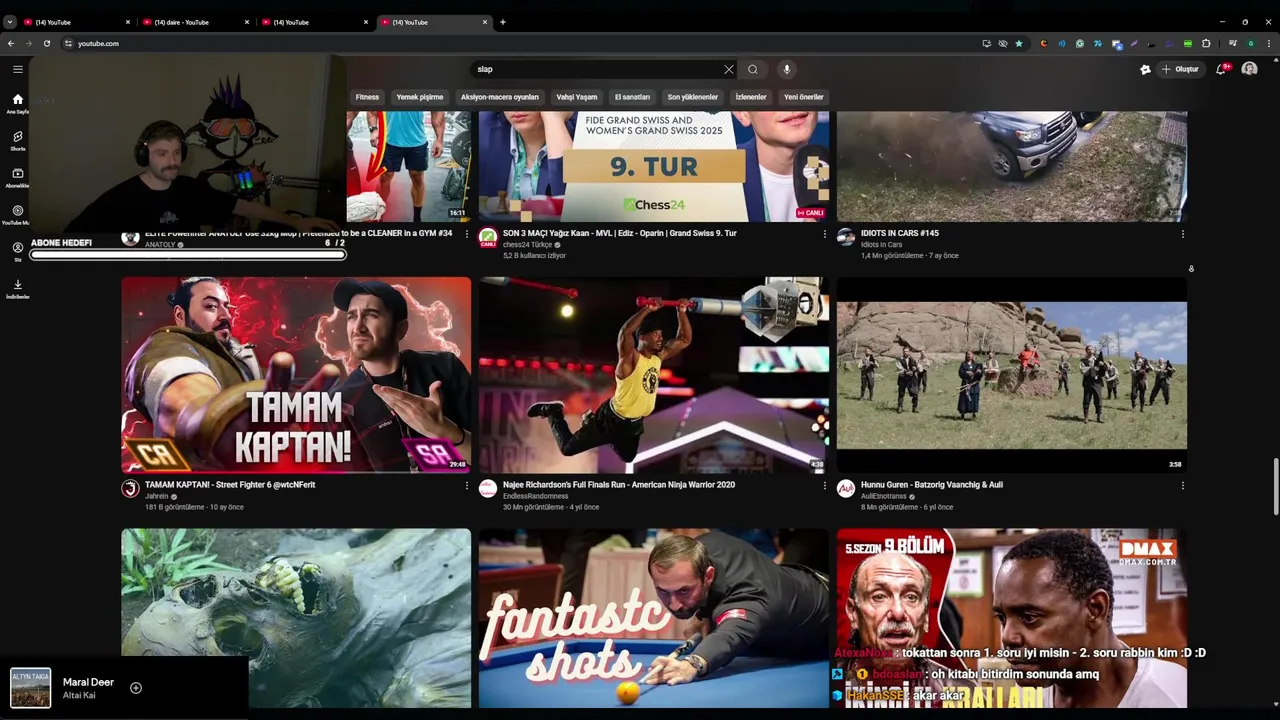Go to YouTube Home in sidebar
1280x720 pixels.
pos(18,104)
